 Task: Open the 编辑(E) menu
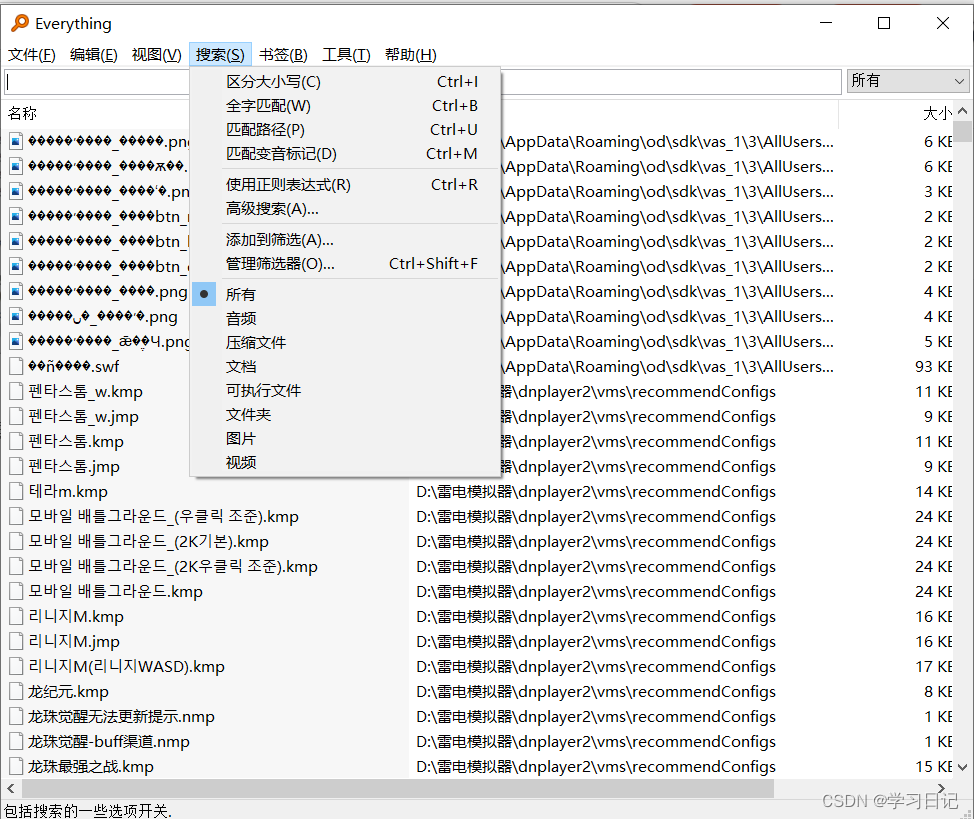click(94, 55)
